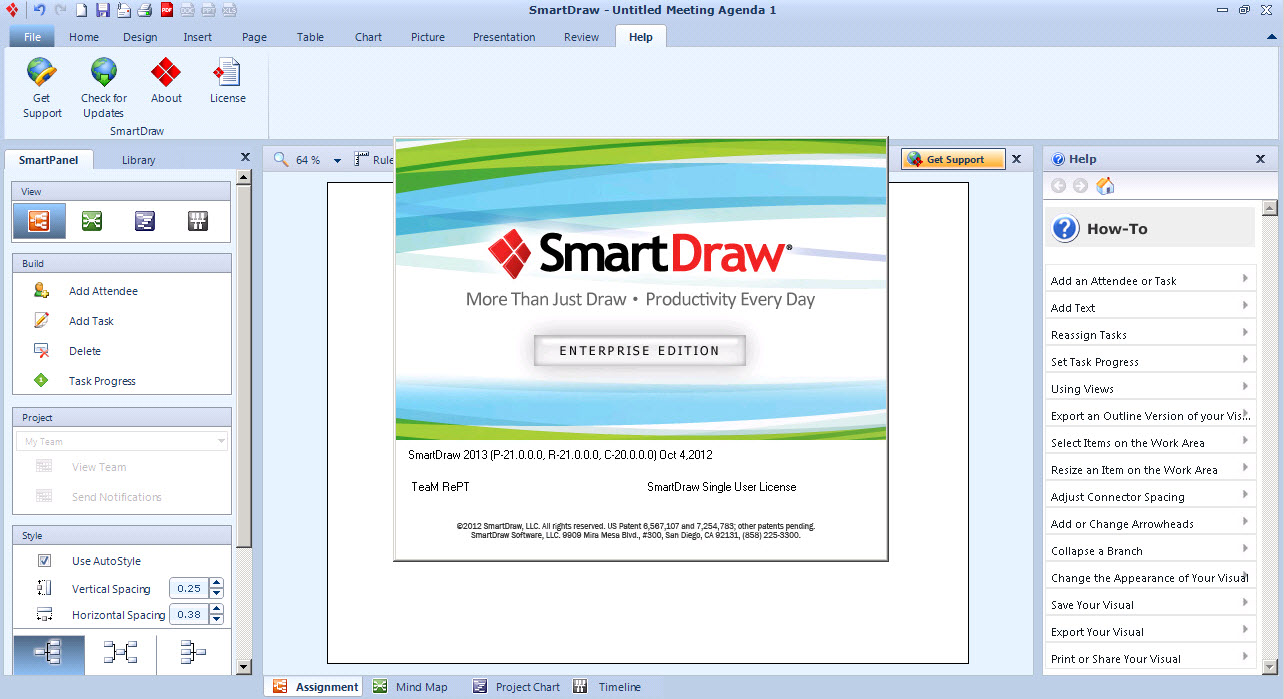This screenshot has width=1284, height=699.
Task: Expand the Collapse a Branch help topic
Action: (x=1150, y=551)
